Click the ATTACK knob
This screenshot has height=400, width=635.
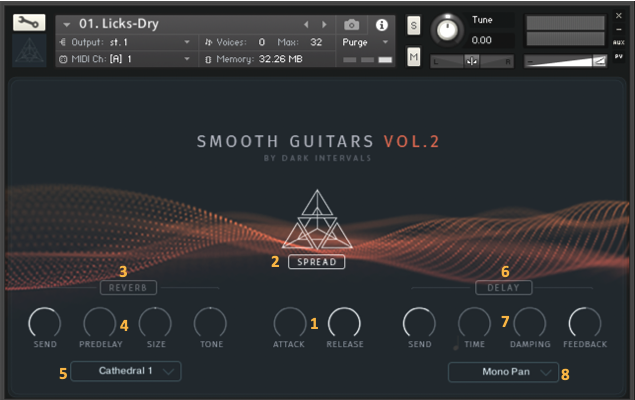click(290, 323)
